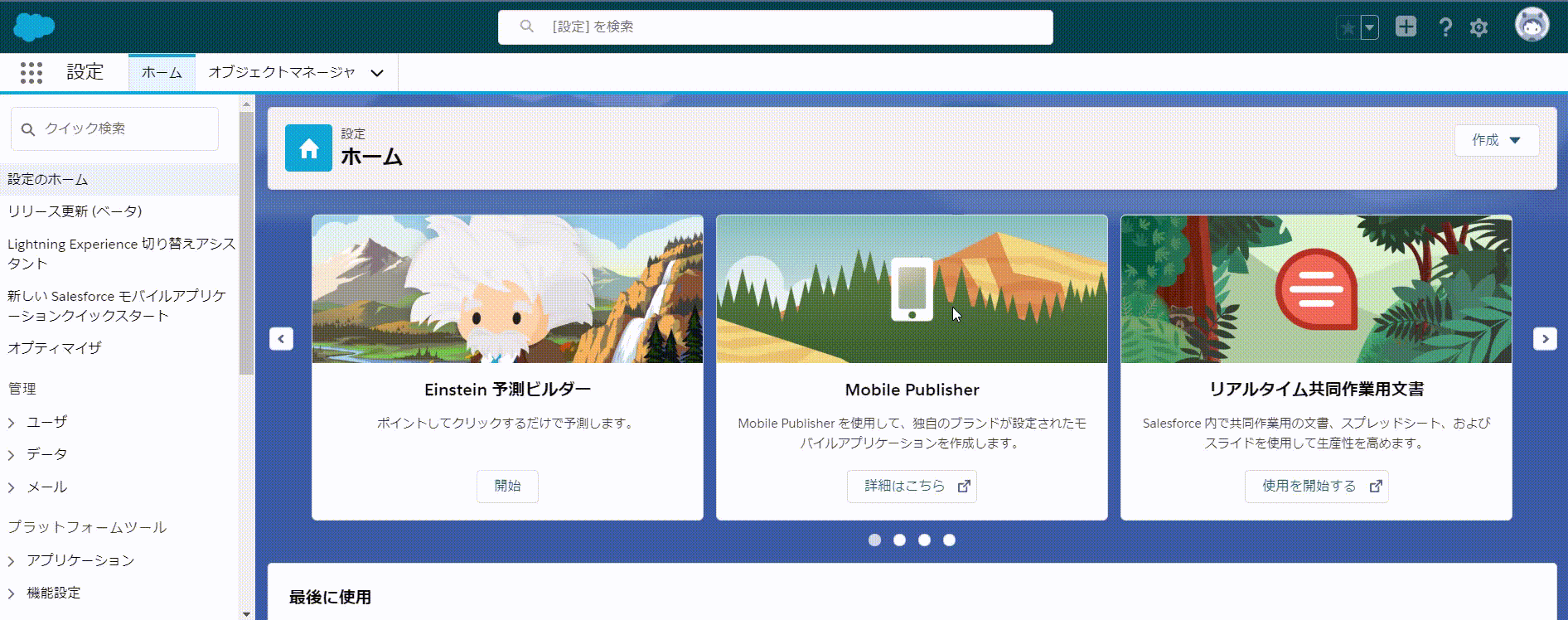Click the Salesforce cloud logo
Screen dimensions: 1568x620
(34, 27)
